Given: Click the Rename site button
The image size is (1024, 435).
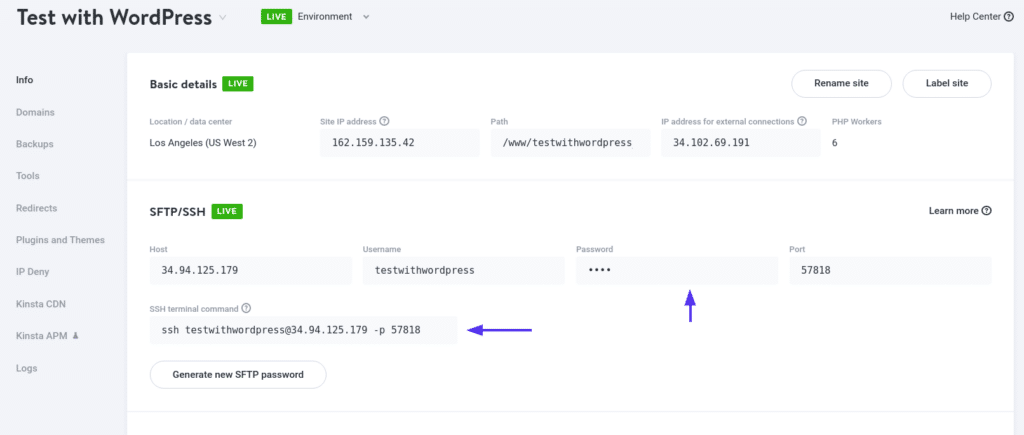Looking at the screenshot, I should tap(841, 84).
